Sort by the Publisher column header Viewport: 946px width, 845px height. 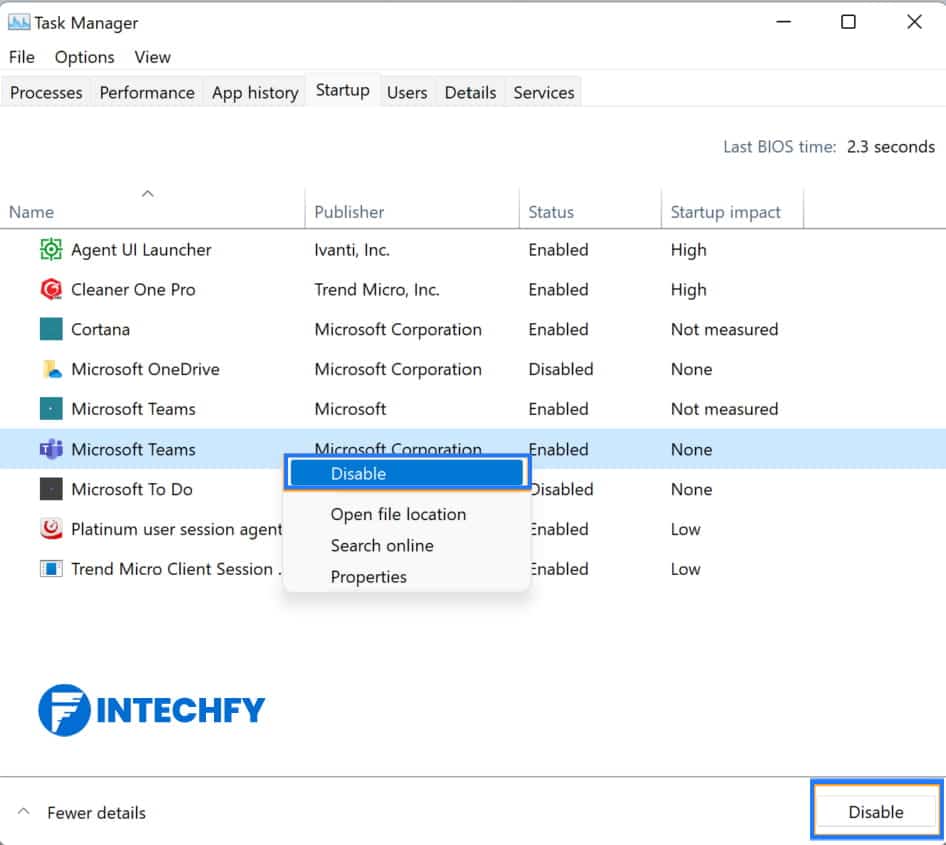(x=349, y=212)
